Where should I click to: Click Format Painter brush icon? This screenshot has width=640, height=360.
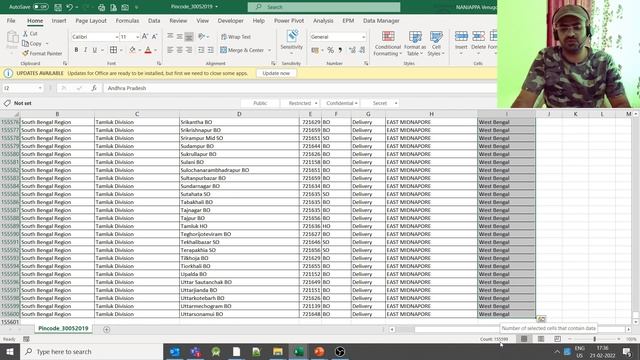(25, 53)
